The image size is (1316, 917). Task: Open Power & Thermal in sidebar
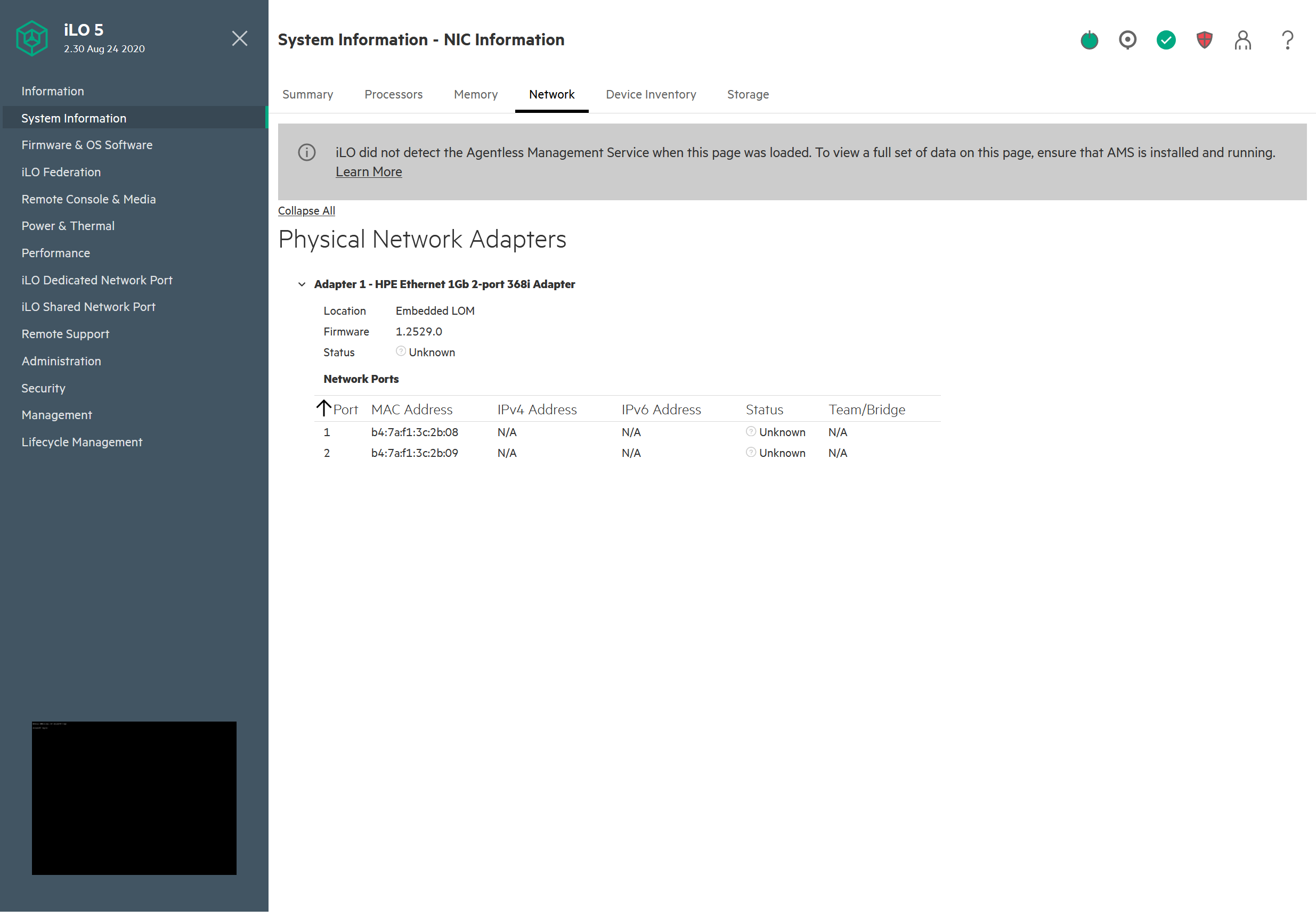pyautogui.click(x=68, y=226)
